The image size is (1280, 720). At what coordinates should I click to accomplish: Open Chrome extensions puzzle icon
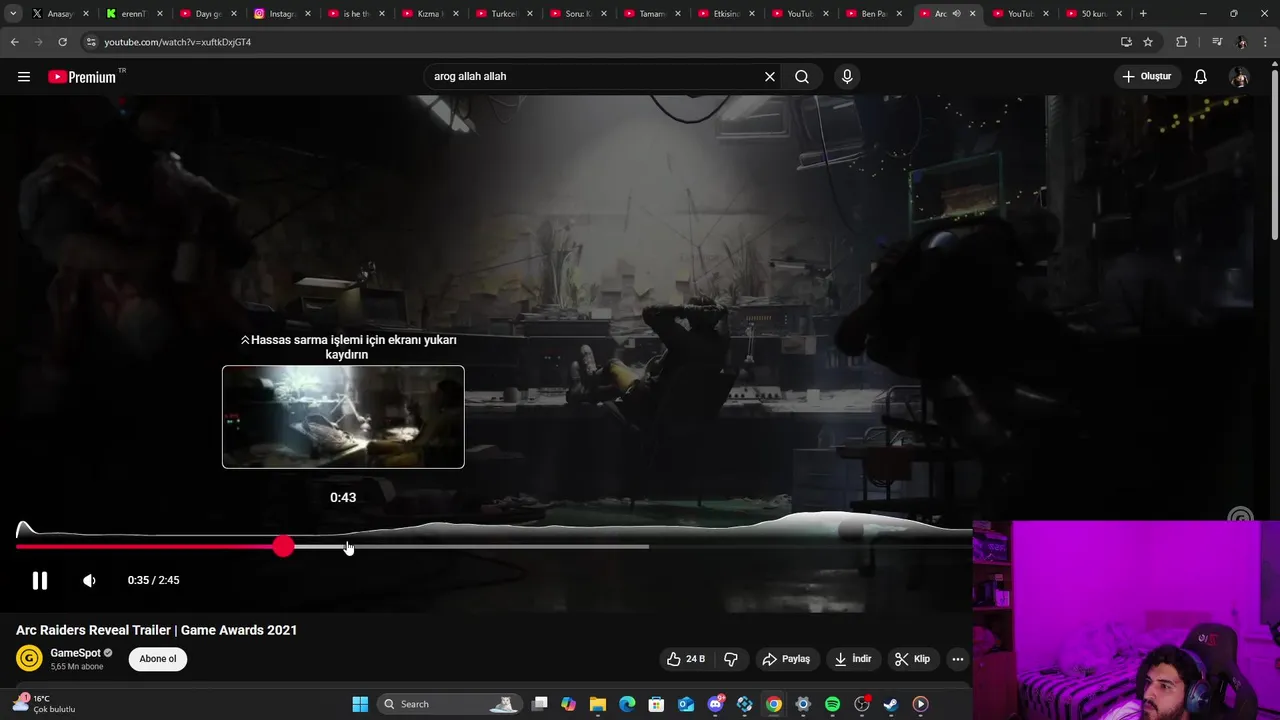click(x=1181, y=42)
